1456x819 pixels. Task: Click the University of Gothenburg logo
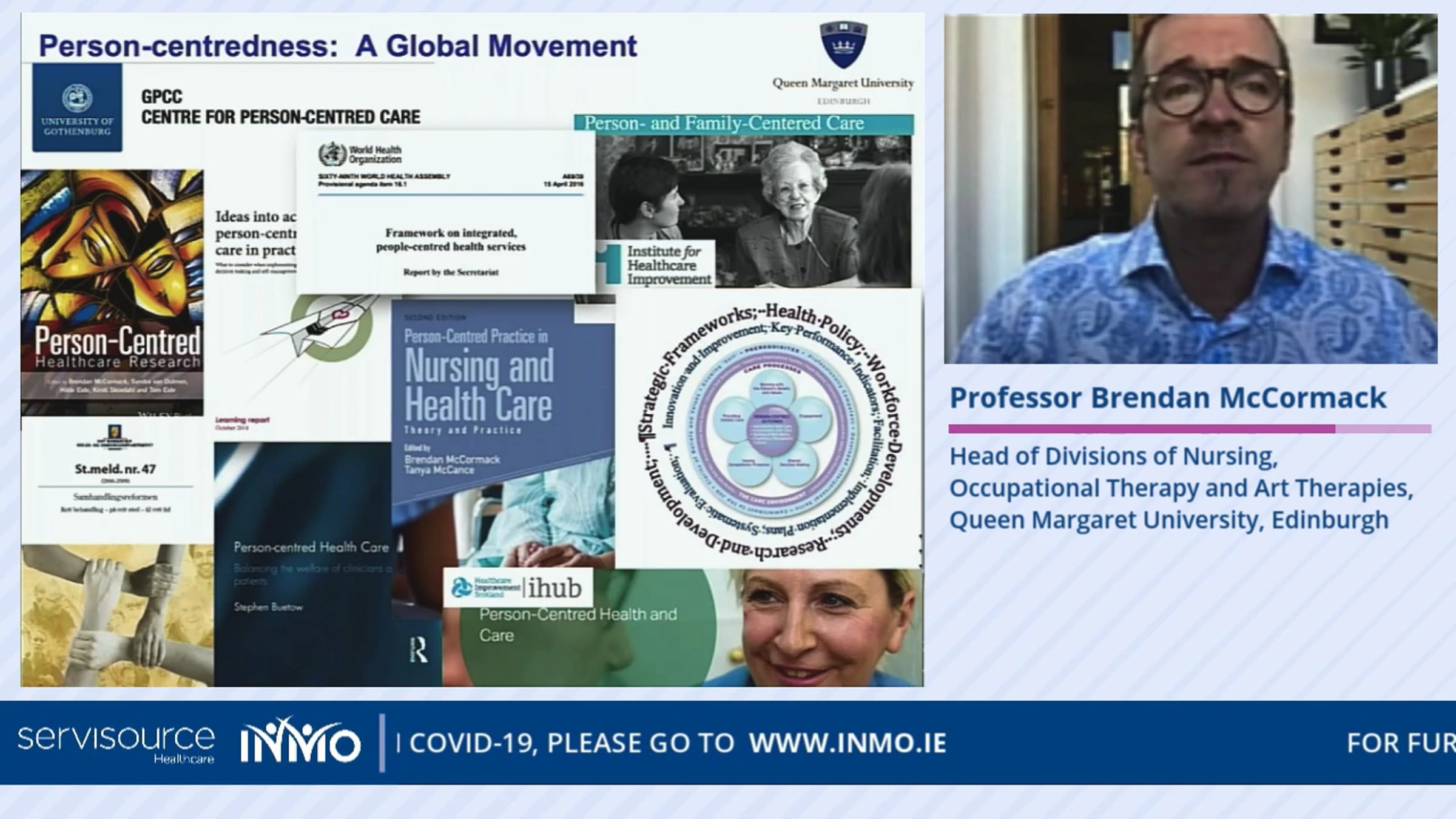pos(77,108)
